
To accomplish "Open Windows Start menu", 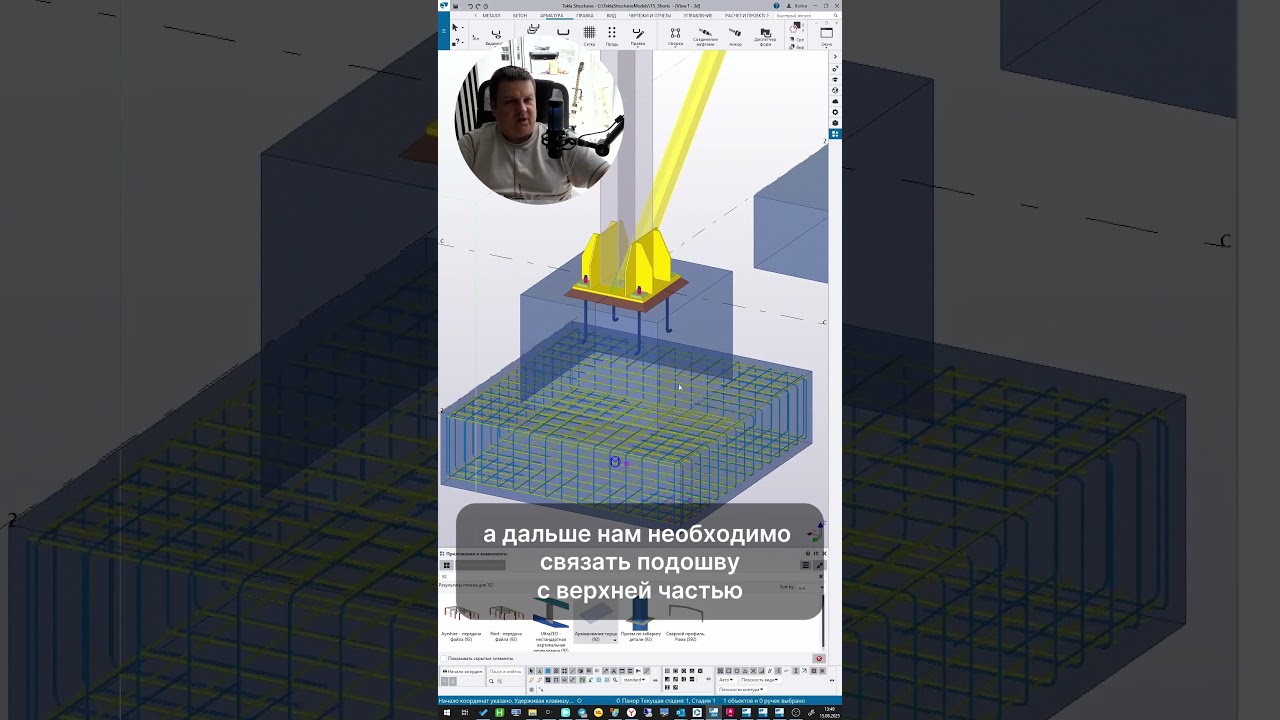I will [x=446, y=712].
